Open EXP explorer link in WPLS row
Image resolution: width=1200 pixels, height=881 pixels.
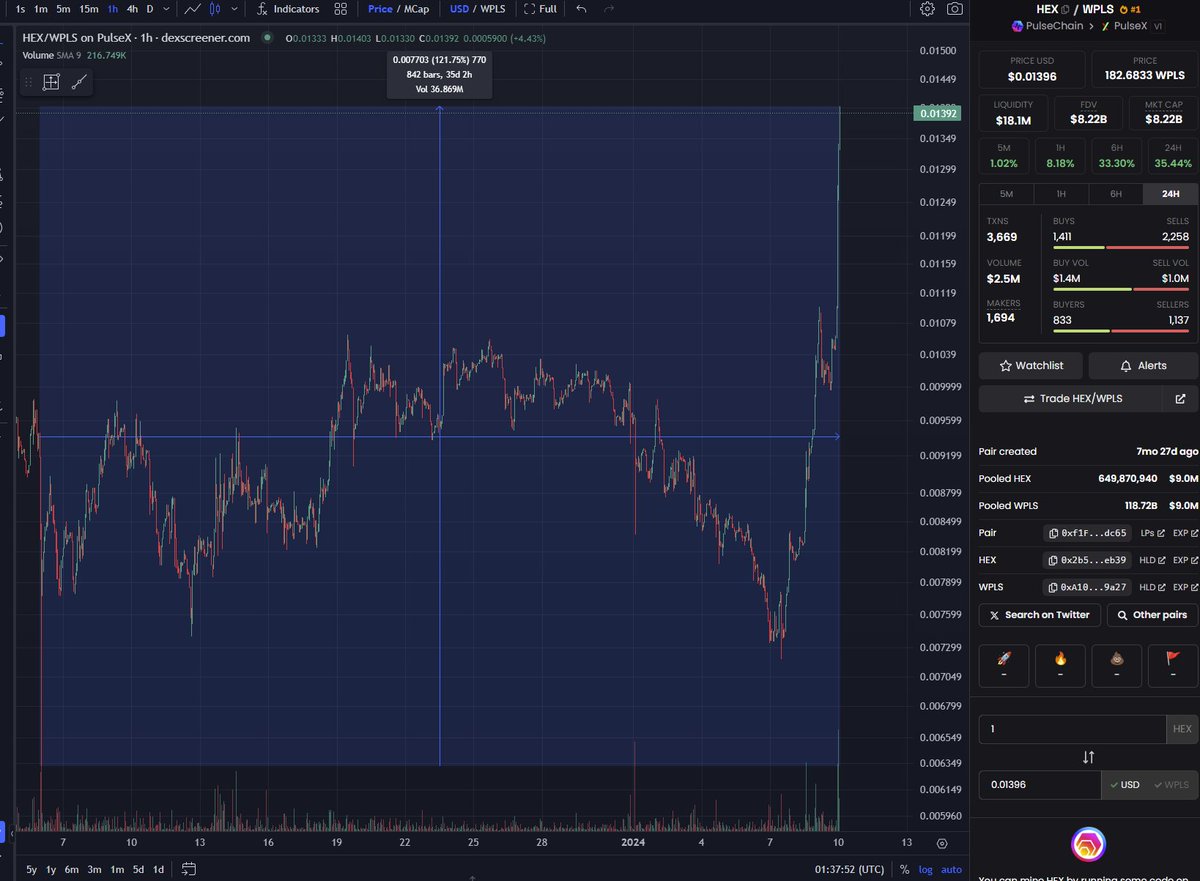coord(1184,587)
